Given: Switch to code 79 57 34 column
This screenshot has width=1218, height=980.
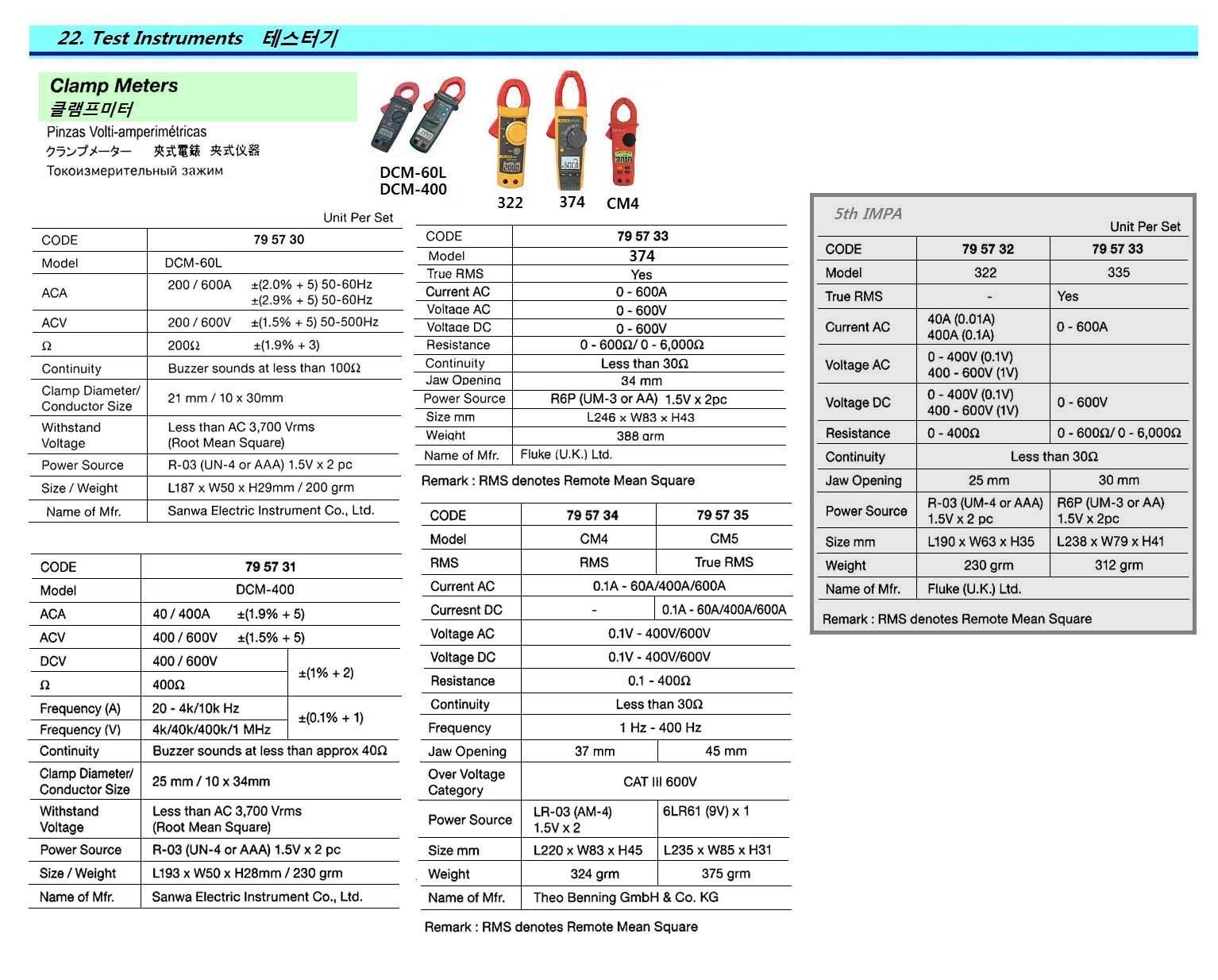Looking at the screenshot, I should pyautogui.click(x=591, y=515).
